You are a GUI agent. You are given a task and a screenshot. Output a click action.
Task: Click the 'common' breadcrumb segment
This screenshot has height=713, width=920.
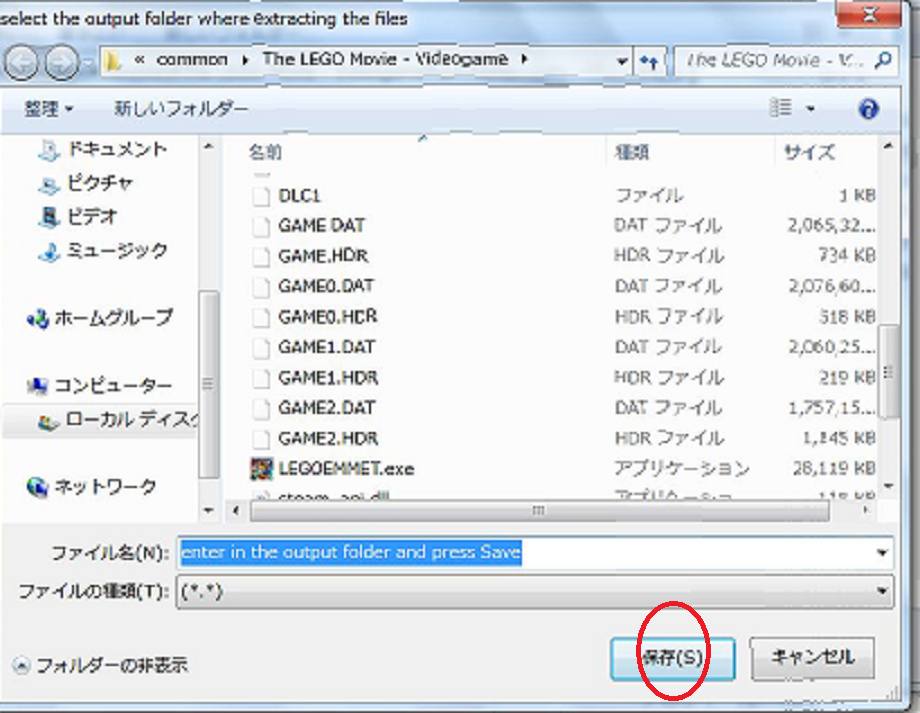pyautogui.click(x=192, y=59)
